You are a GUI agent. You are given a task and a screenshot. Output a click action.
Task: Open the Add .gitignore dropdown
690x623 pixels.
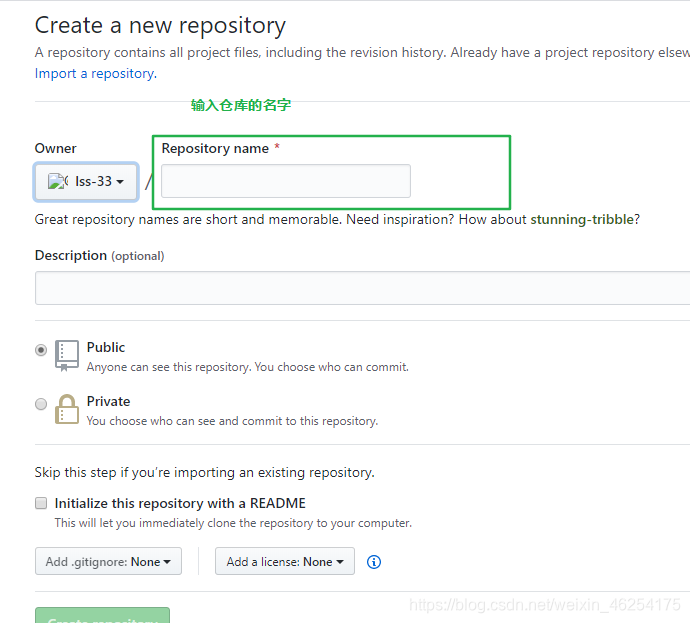click(x=108, y=561)
